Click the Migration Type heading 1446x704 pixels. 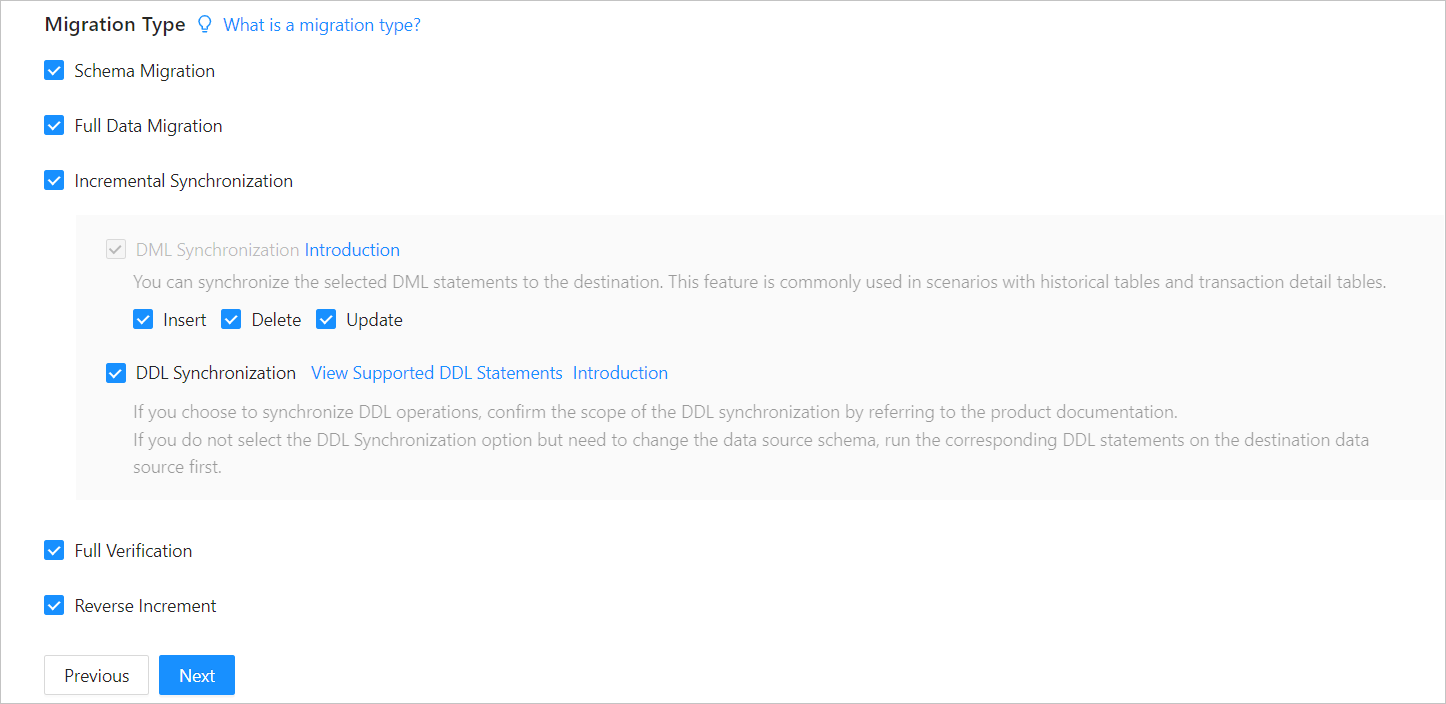pos(115,25)
